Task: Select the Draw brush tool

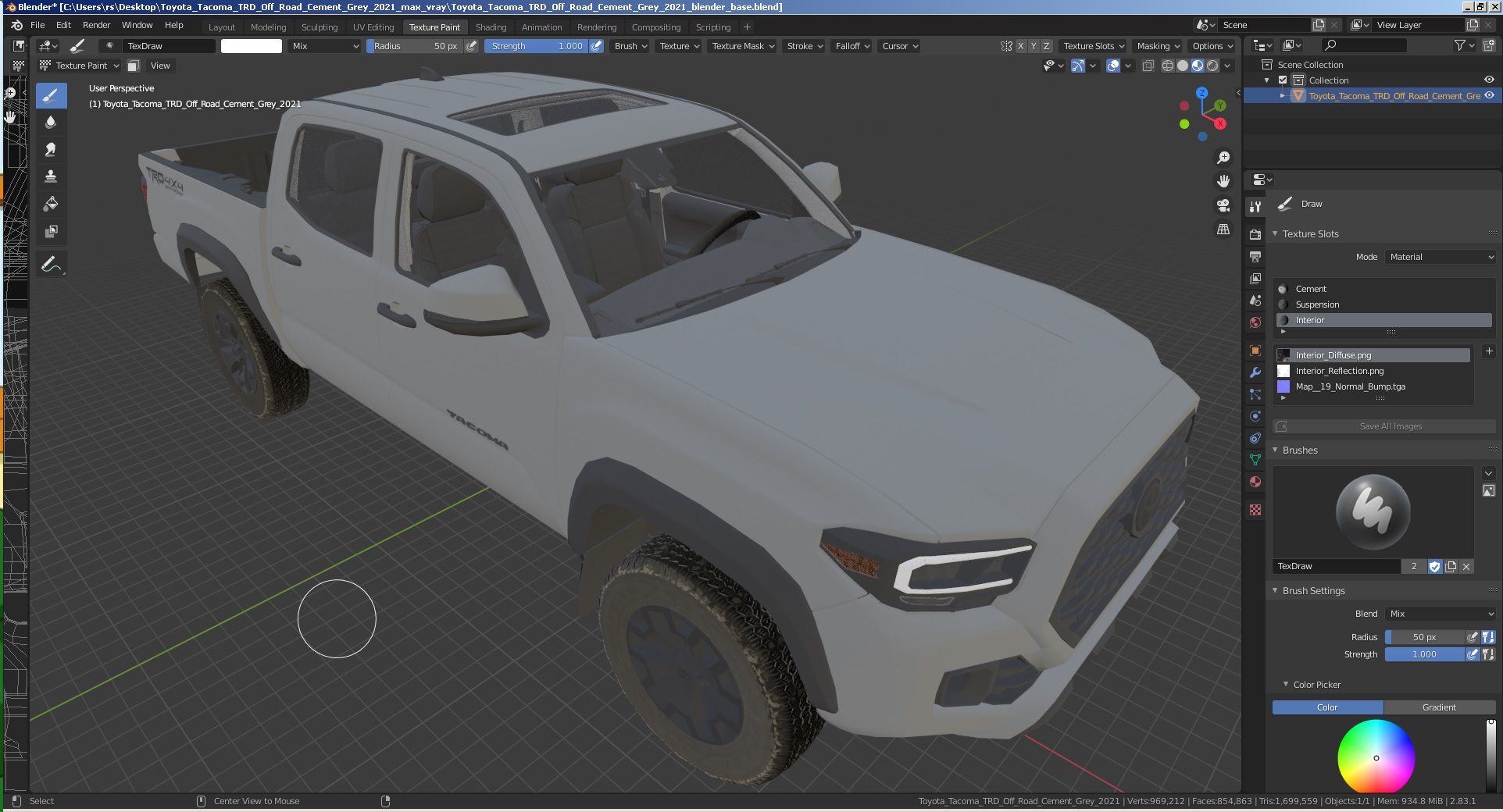Action: pos(51,95)
